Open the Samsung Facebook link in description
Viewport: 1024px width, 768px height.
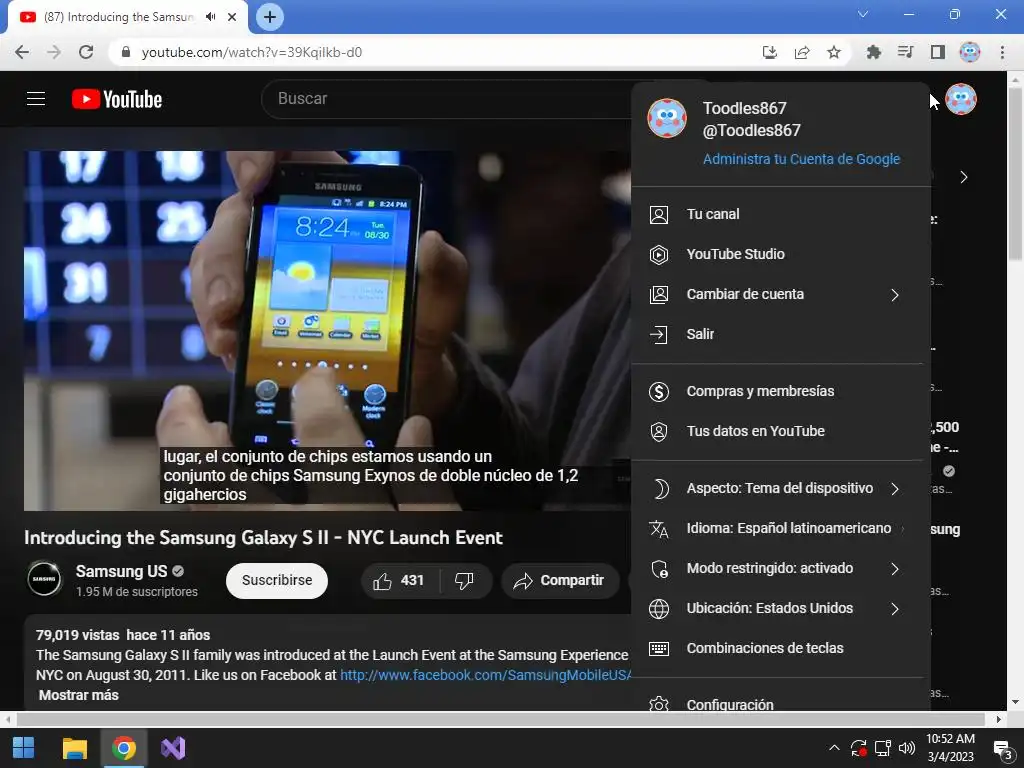click(485, 675)
